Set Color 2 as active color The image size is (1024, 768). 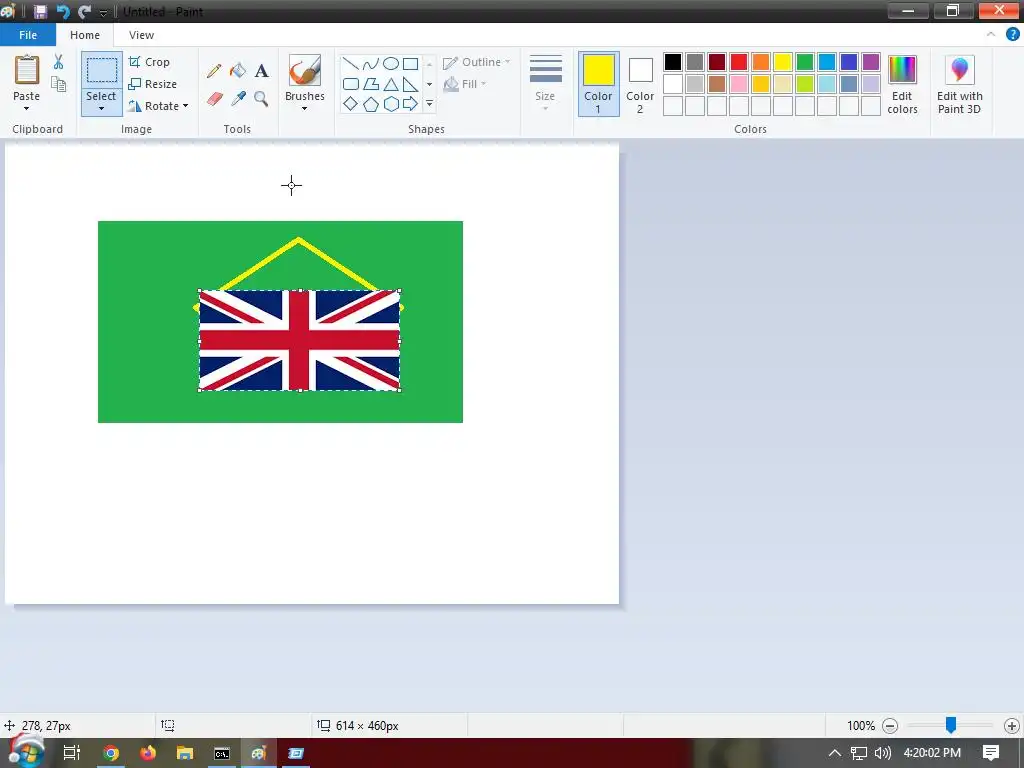pos(640,84)
